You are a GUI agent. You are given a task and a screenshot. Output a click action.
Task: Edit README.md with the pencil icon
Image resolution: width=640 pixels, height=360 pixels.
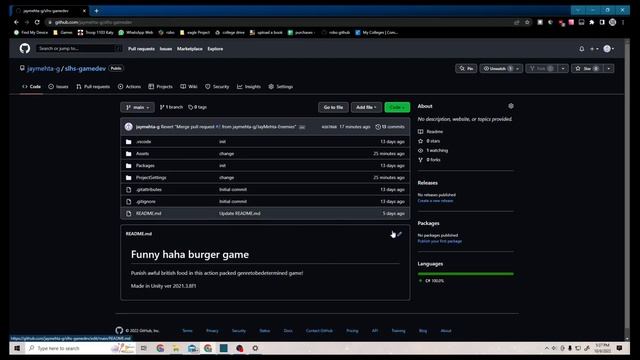pos(400,234)
